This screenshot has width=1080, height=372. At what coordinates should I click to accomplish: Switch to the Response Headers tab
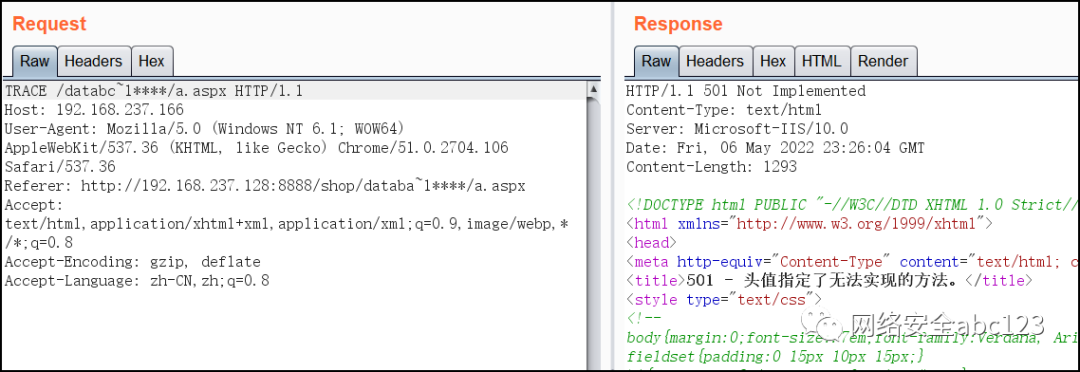pos(715,61)
